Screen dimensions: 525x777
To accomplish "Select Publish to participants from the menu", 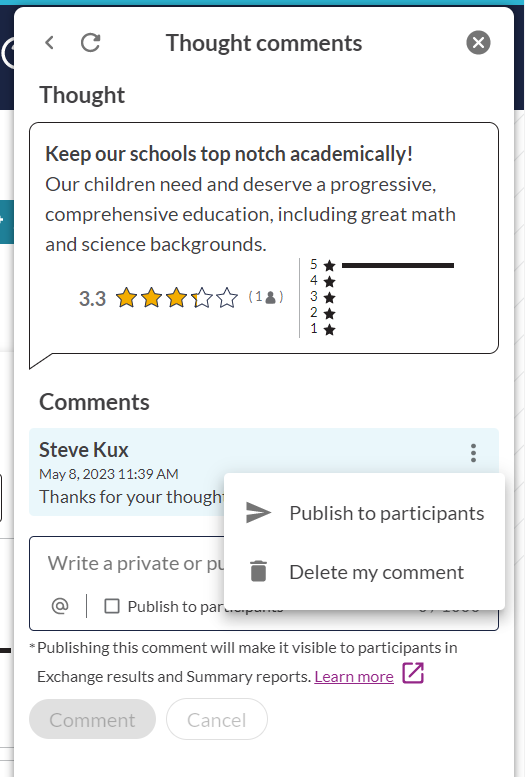I will (364, 513).
